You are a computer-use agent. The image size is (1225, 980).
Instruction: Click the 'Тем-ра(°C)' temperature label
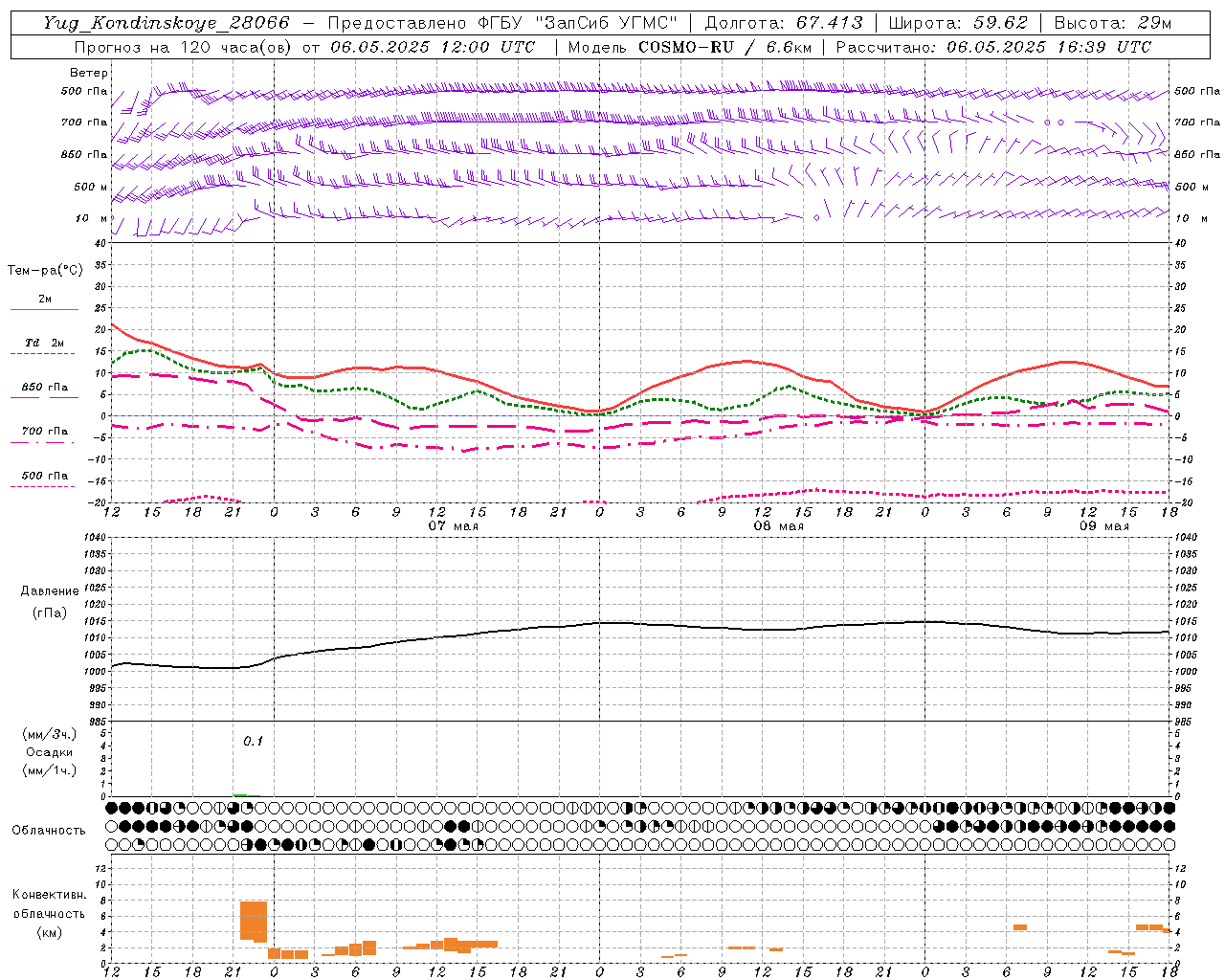pos(45,271)
